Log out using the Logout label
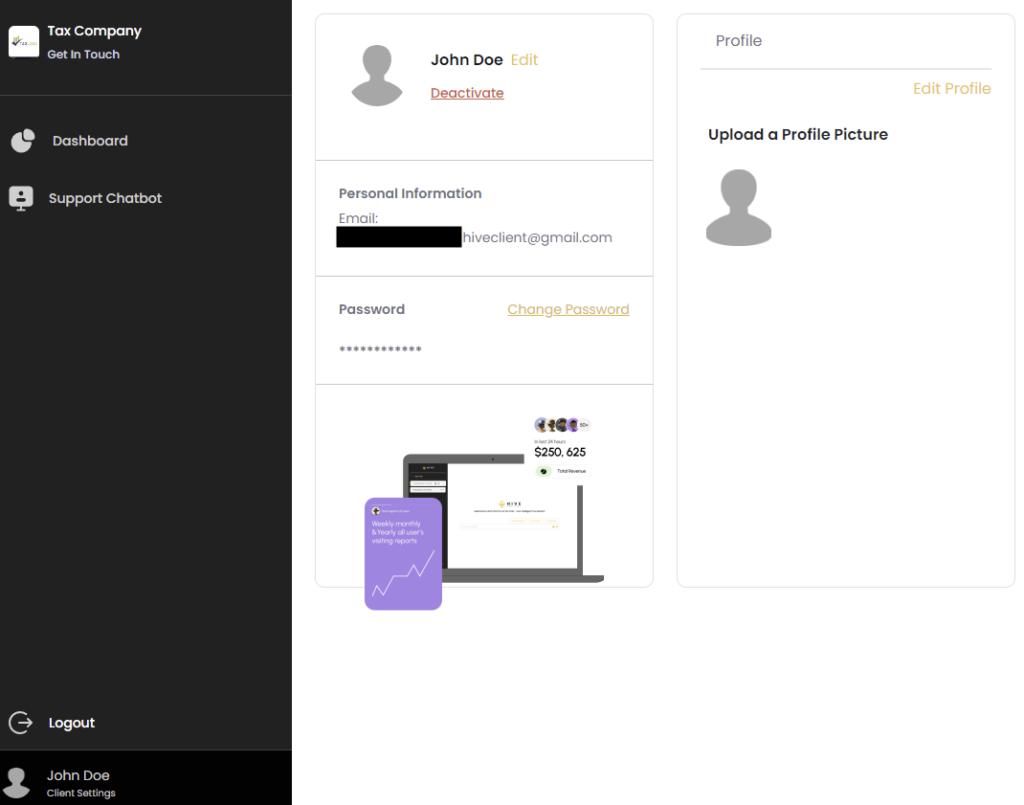The height and width of the screenshot is (805, 1024). click(x=72, y=723)
